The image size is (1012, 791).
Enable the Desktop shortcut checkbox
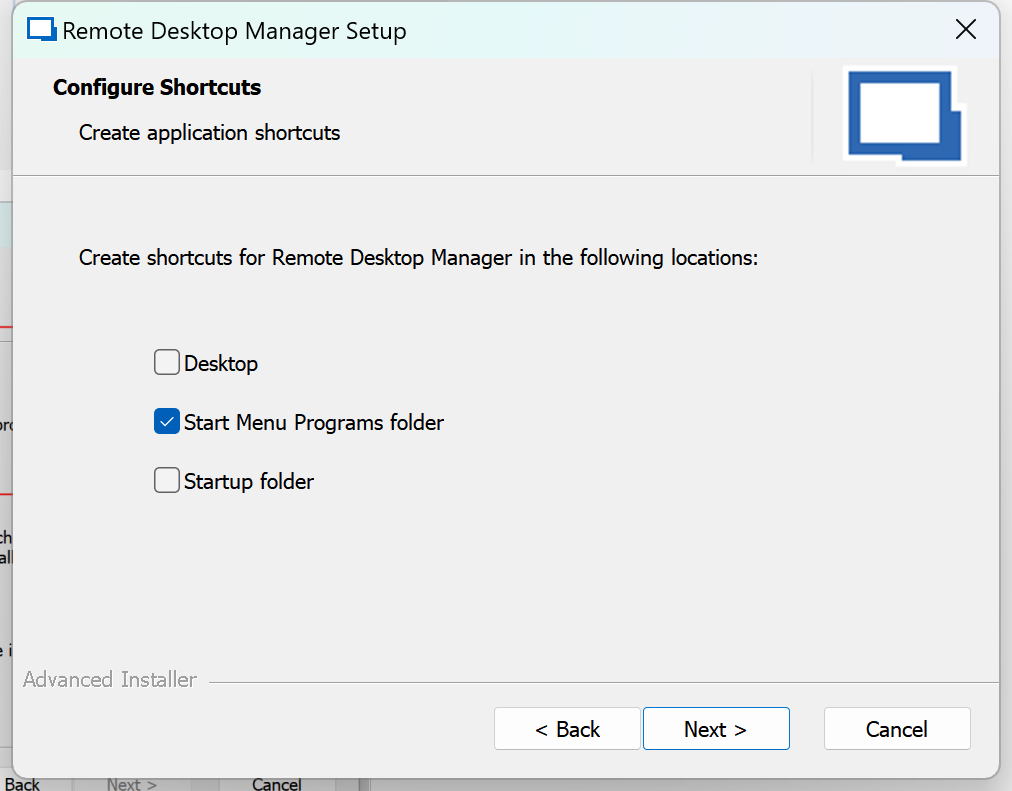point(166,363)
